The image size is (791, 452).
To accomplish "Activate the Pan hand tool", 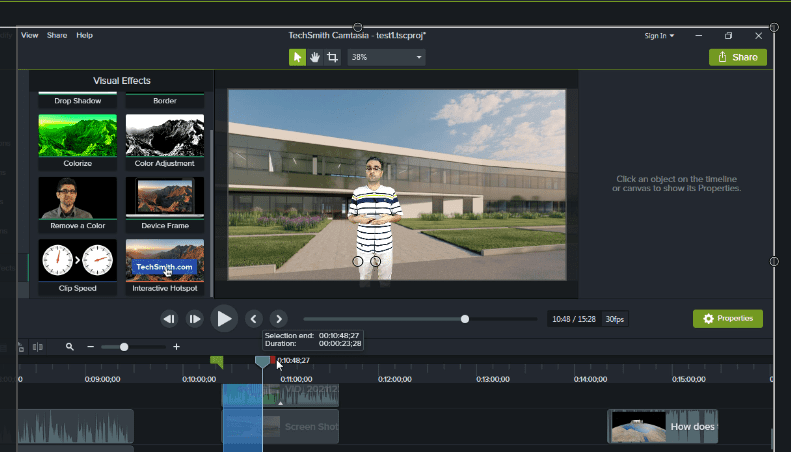I will coord(315,57).
